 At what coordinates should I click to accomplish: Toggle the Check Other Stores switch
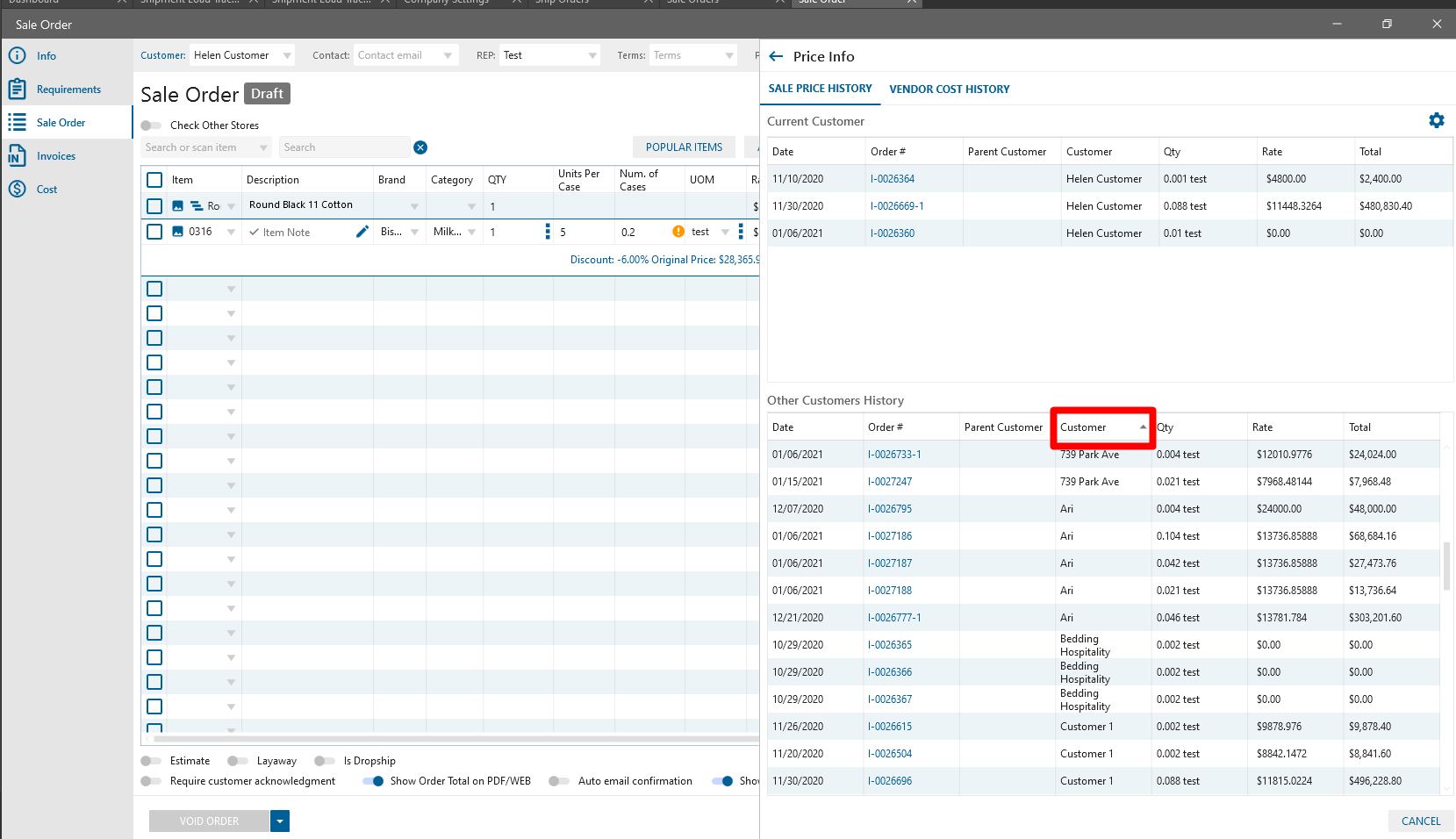[x=151, y=125]
